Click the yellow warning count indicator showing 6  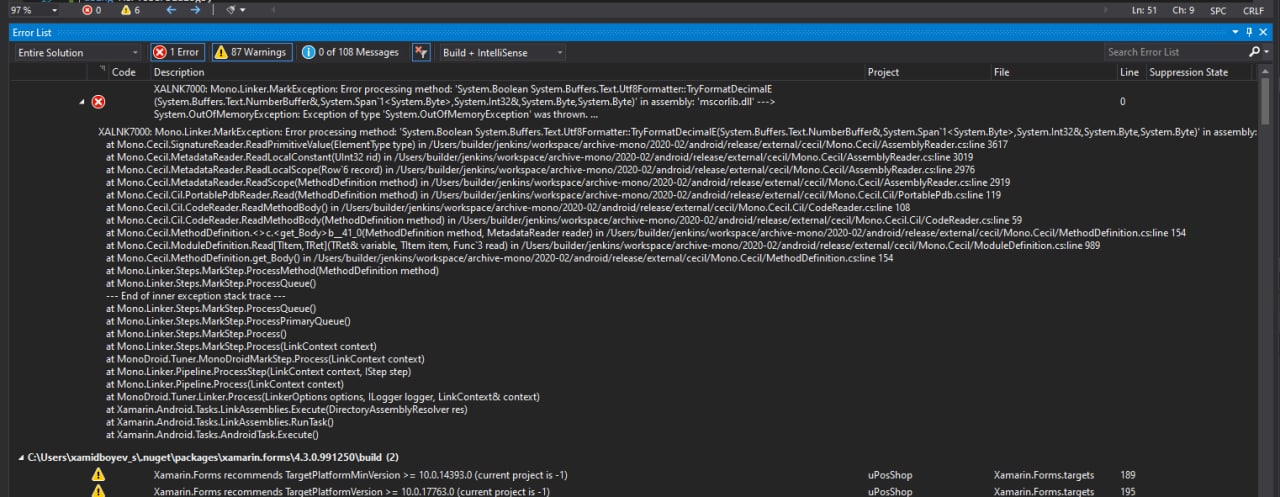click(130, 9)
